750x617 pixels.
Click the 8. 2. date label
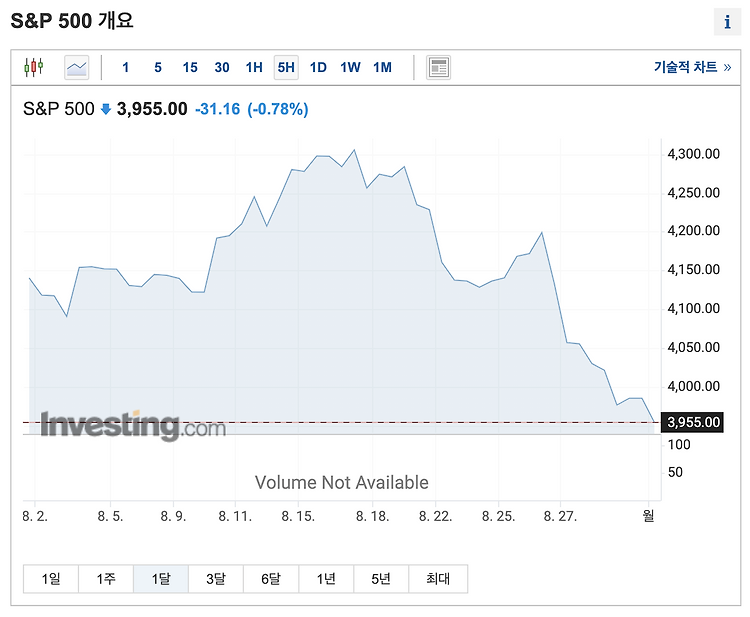click(x=35, y=516)
